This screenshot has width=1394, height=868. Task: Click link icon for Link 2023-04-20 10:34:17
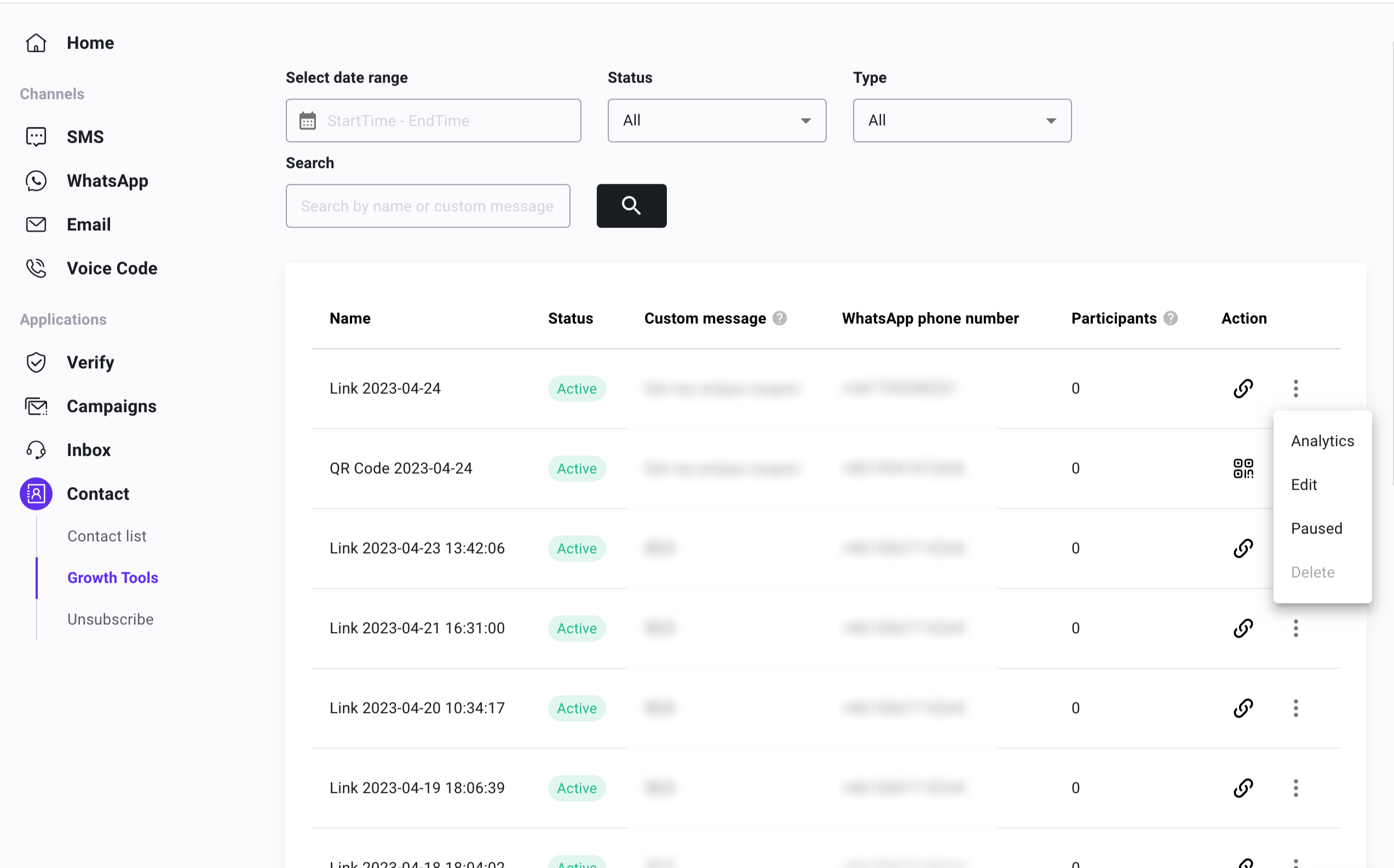point(1243,708)
